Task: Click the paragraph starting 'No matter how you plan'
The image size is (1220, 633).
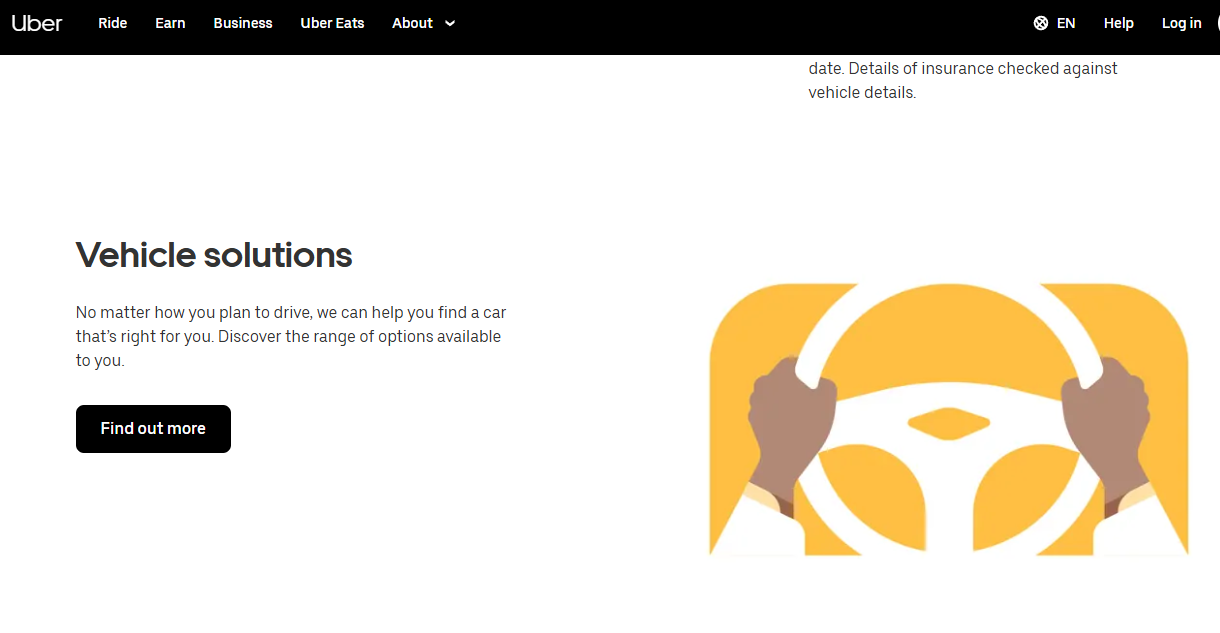Action: click(291, 337)
